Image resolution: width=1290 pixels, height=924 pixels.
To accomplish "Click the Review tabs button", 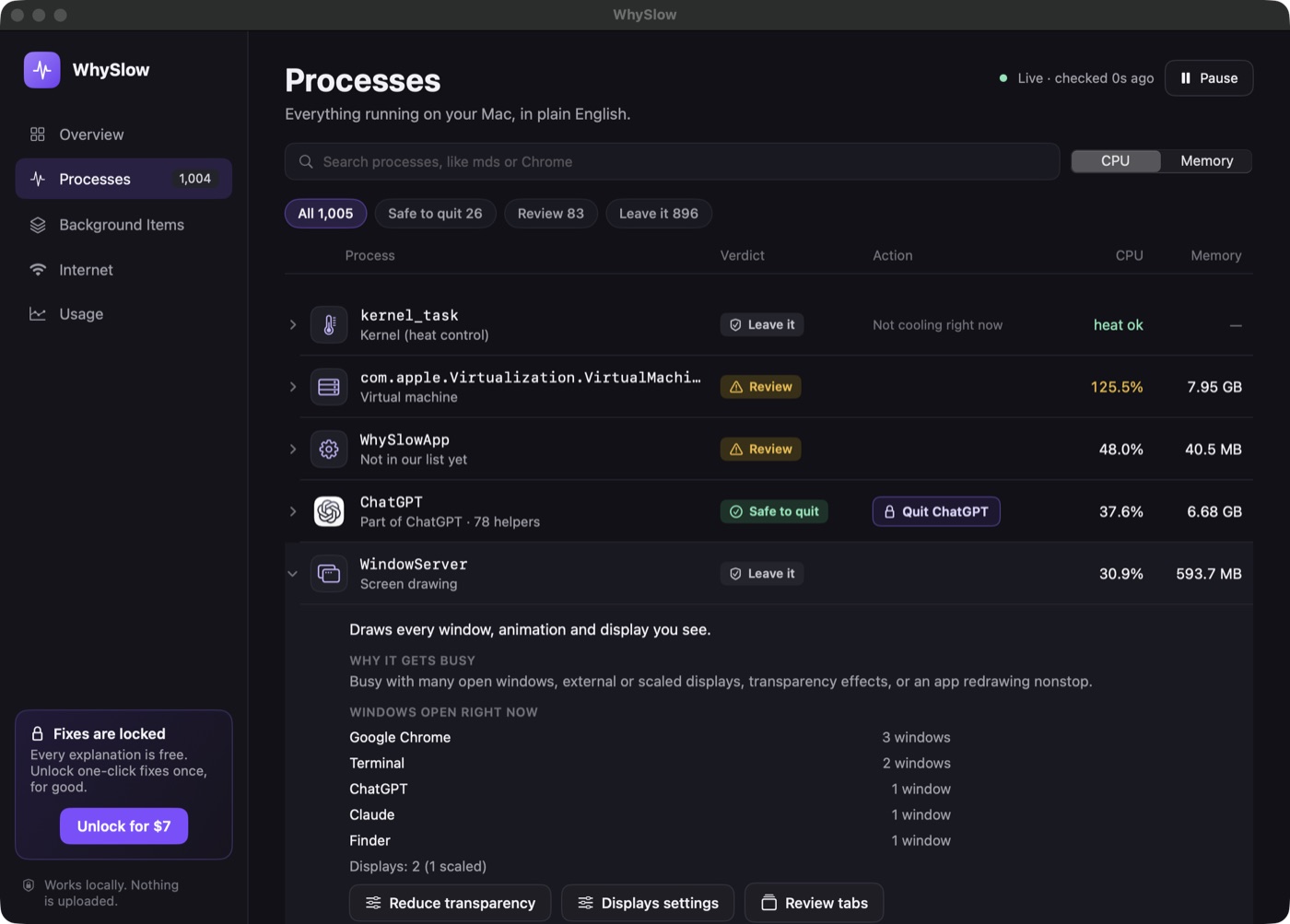I will pos(815,903).
